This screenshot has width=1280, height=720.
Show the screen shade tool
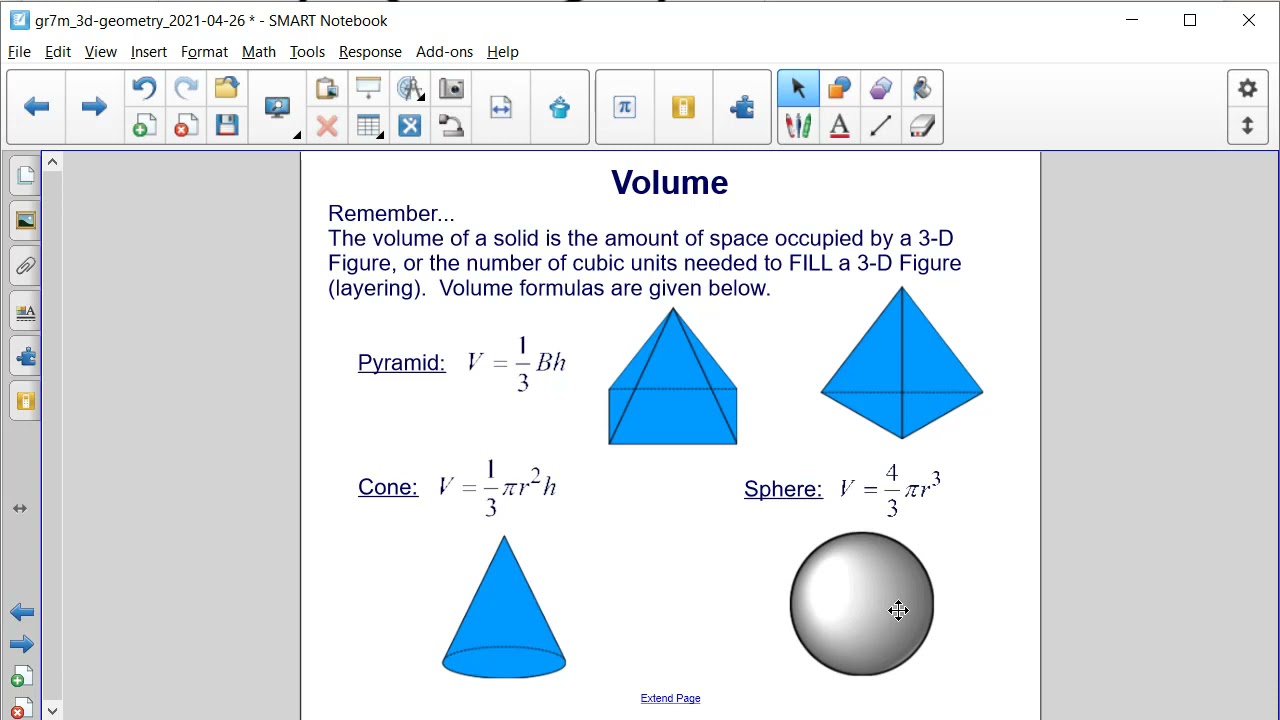(x=368, y=88)
